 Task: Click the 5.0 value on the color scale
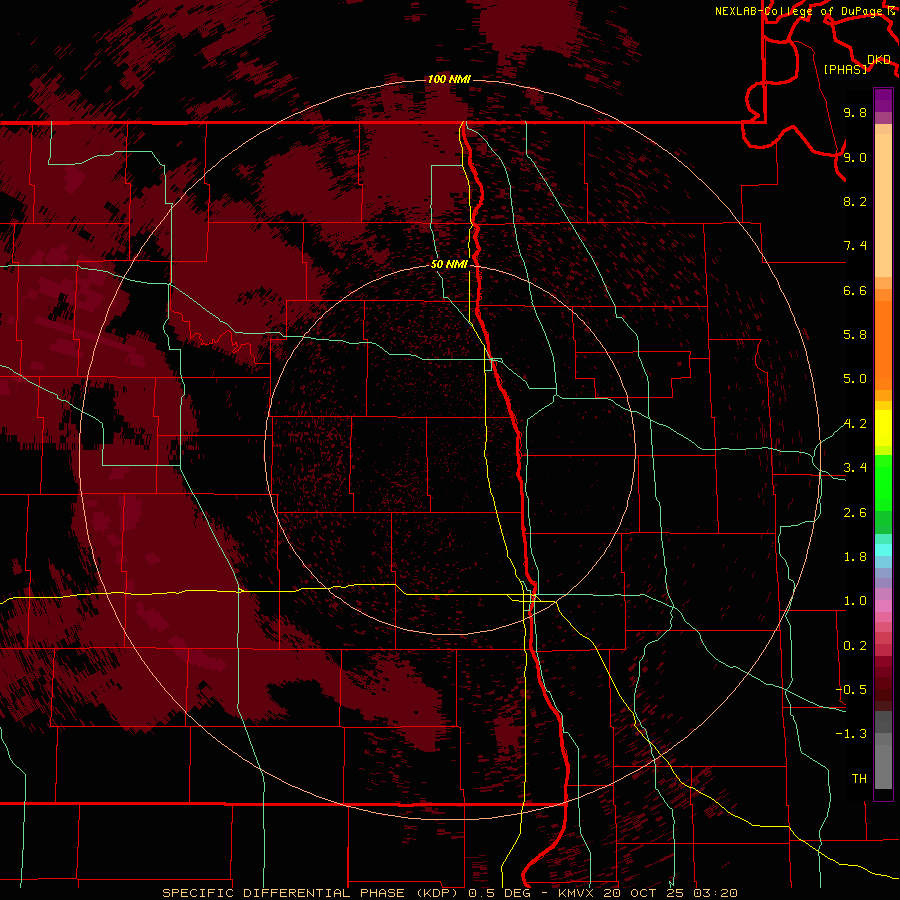tap(855, 379)
